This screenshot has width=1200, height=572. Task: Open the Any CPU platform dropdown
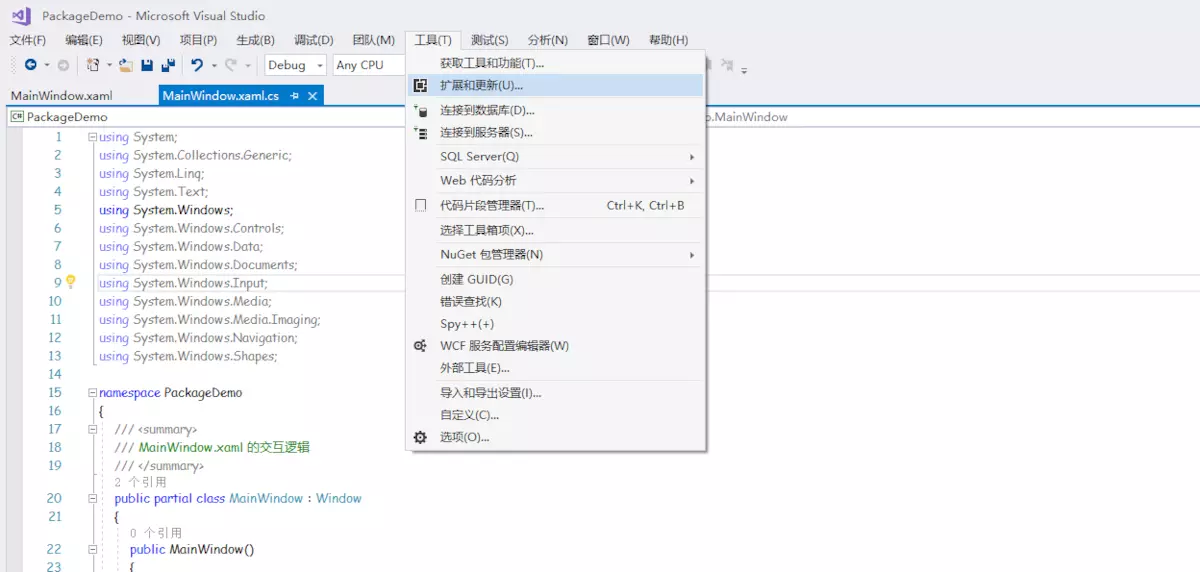click(x=368, y=65)
